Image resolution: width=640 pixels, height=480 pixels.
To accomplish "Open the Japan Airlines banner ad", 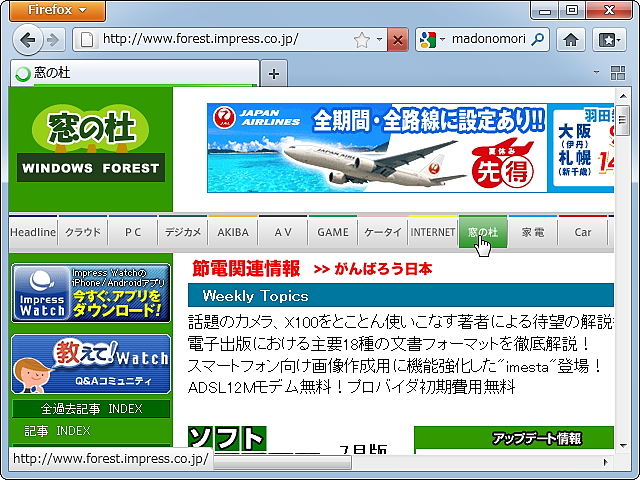I will 410,148.
